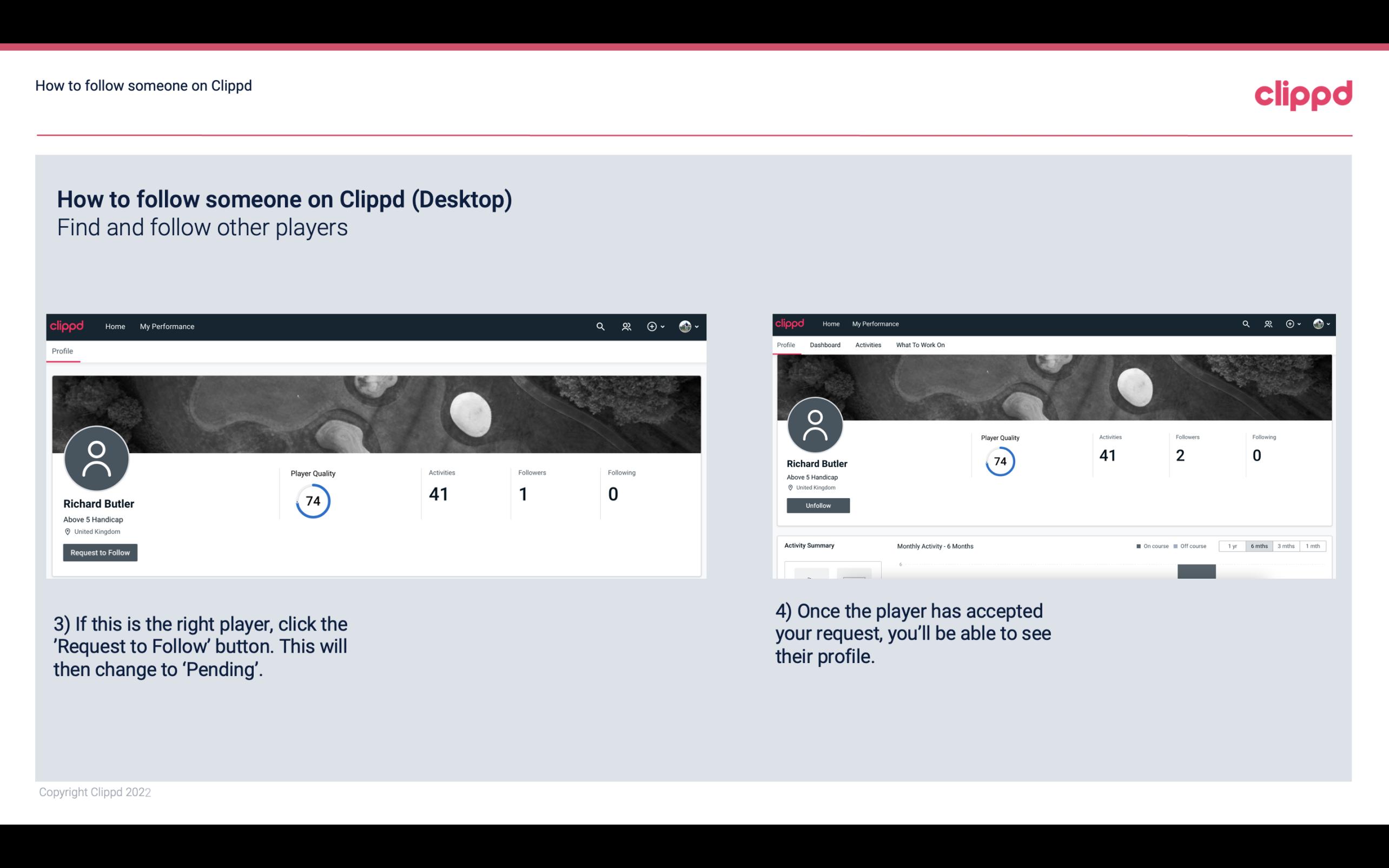
Task: Click the 'Request to Follow' button
Action: (x=100, y=552)
